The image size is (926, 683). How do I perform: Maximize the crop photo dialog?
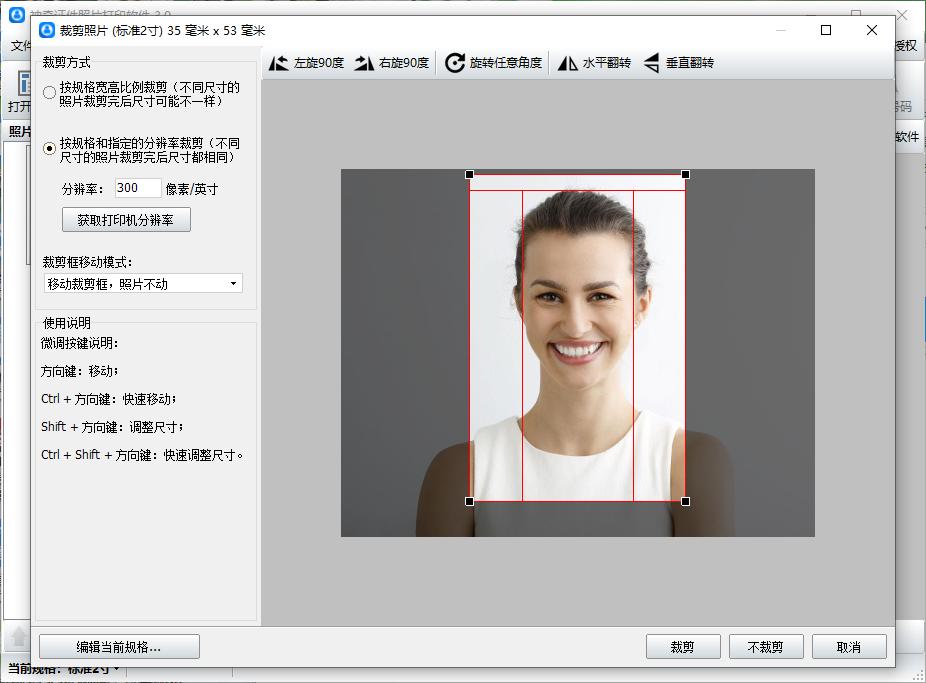click(826, 30)
